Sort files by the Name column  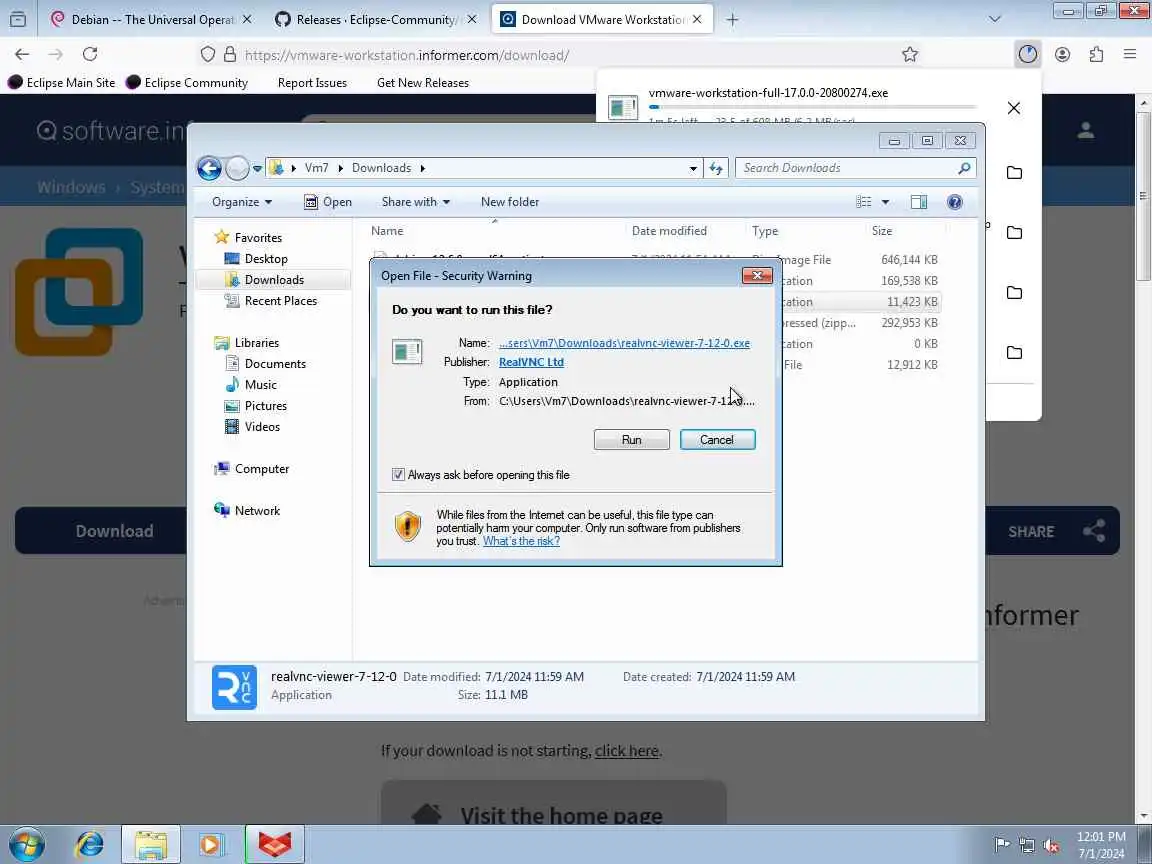click(x=387, y=231)
